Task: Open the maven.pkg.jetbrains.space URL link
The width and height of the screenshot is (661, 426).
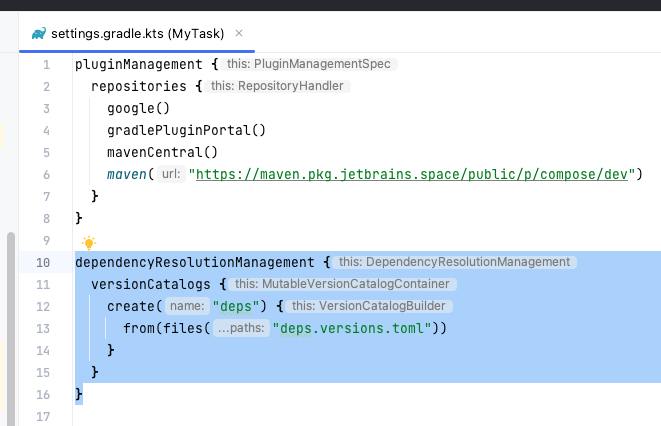Action: coord(414,174)
